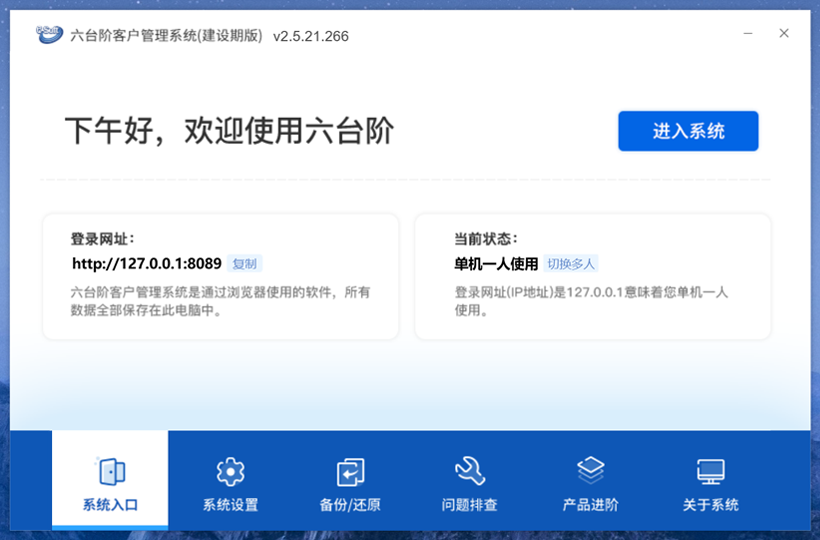The width and height of the screenshot is (820, 540).
Task: Switch to 产品进阶 tab label
Action: (590, 504)
